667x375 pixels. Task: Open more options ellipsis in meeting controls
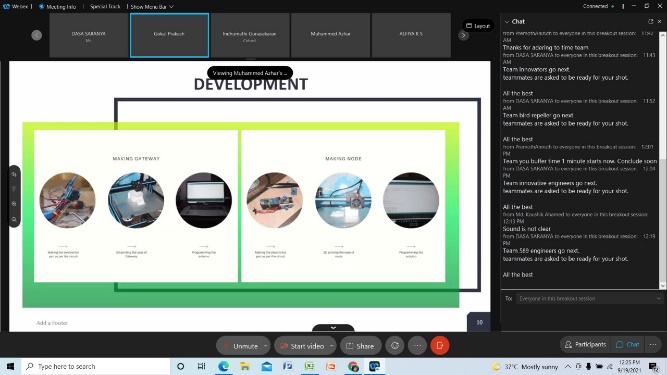click(417, 346)
